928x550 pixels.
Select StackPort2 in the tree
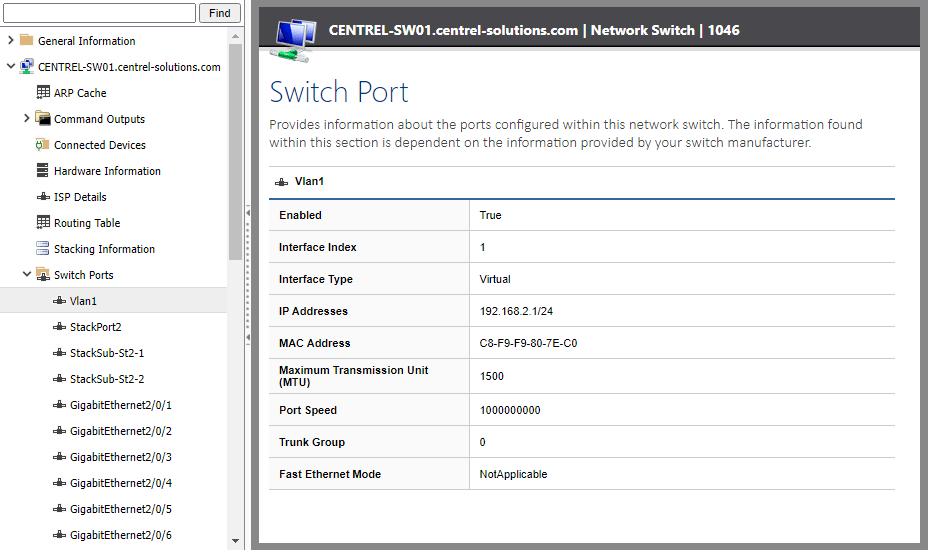[x=95, y=327]
